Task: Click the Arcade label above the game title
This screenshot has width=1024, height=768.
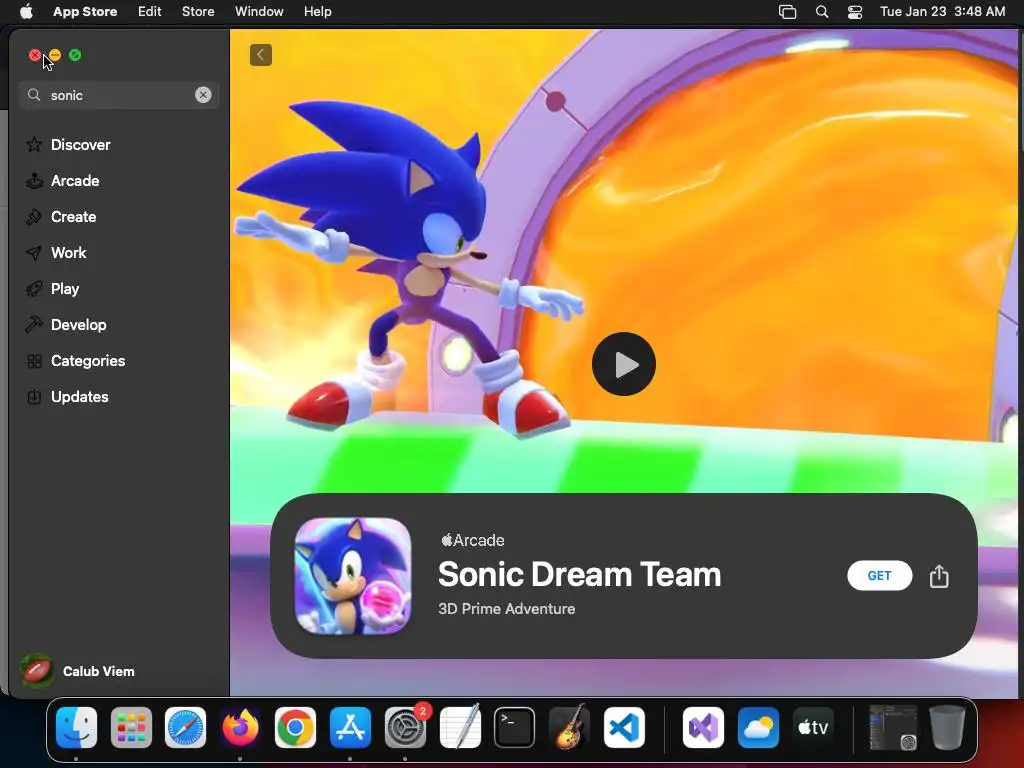Action: point(473,540)
